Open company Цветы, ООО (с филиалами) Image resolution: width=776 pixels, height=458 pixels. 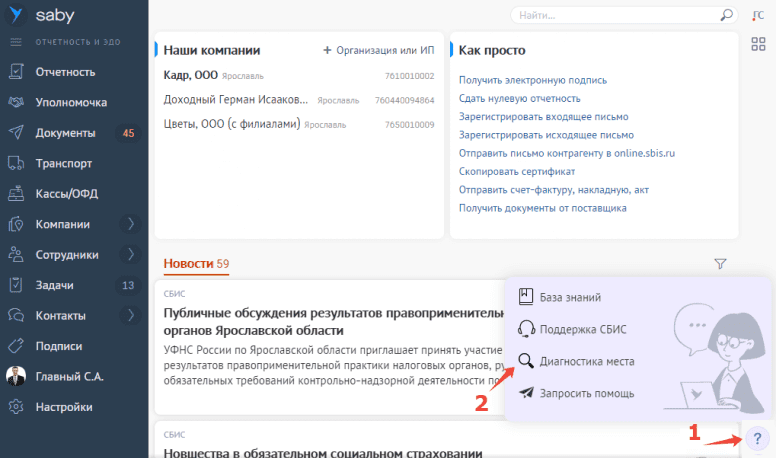(x=232, y=124)
